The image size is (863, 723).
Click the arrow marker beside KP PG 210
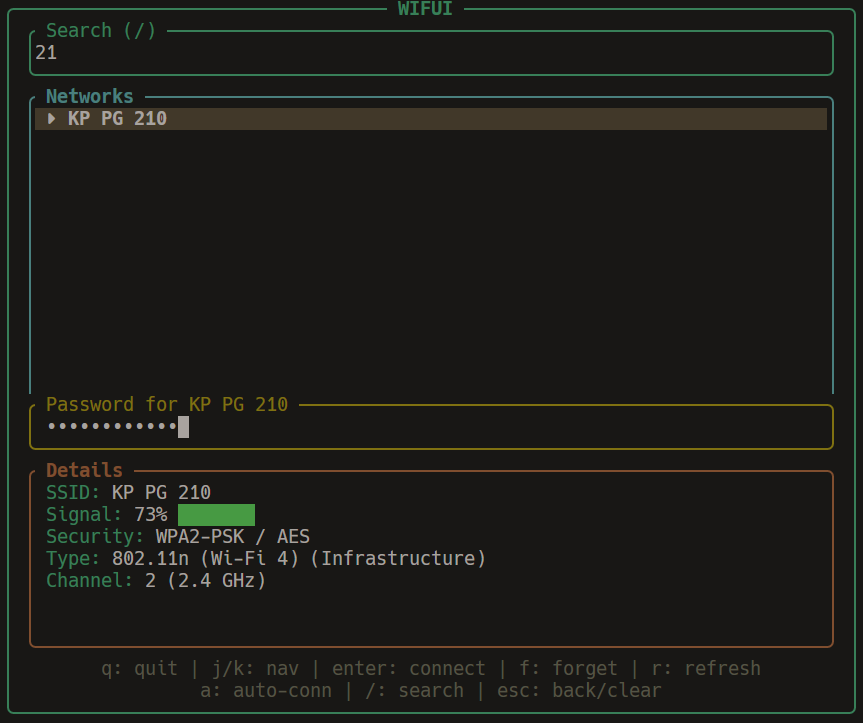pos(52,119)
